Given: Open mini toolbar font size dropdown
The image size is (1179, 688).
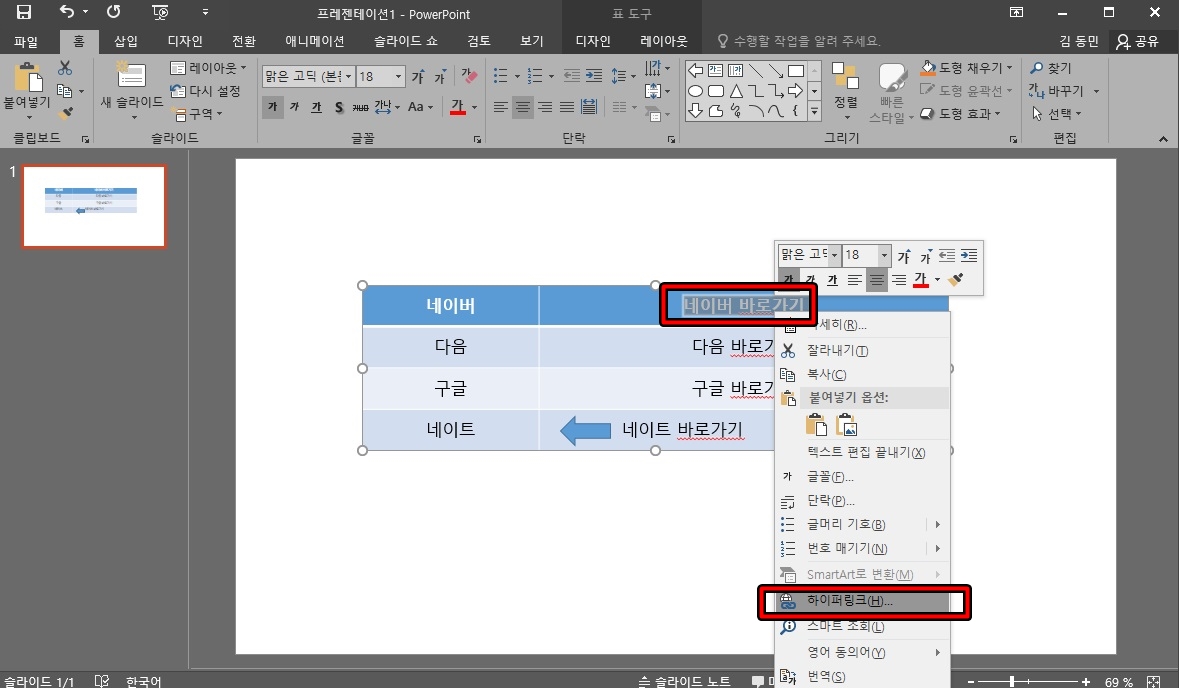Looking at the screenshot, I should (884, 256).
